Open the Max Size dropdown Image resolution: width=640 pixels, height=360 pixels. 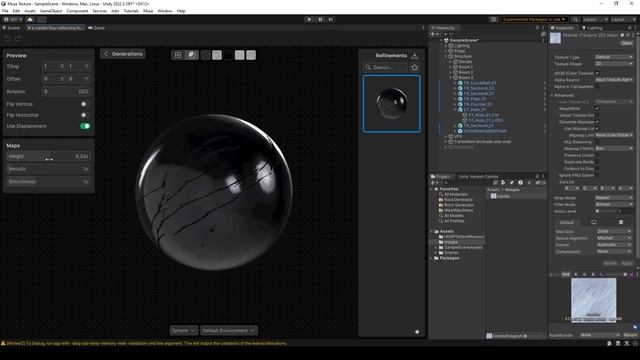pyautogui.click(x=614, y=231)
